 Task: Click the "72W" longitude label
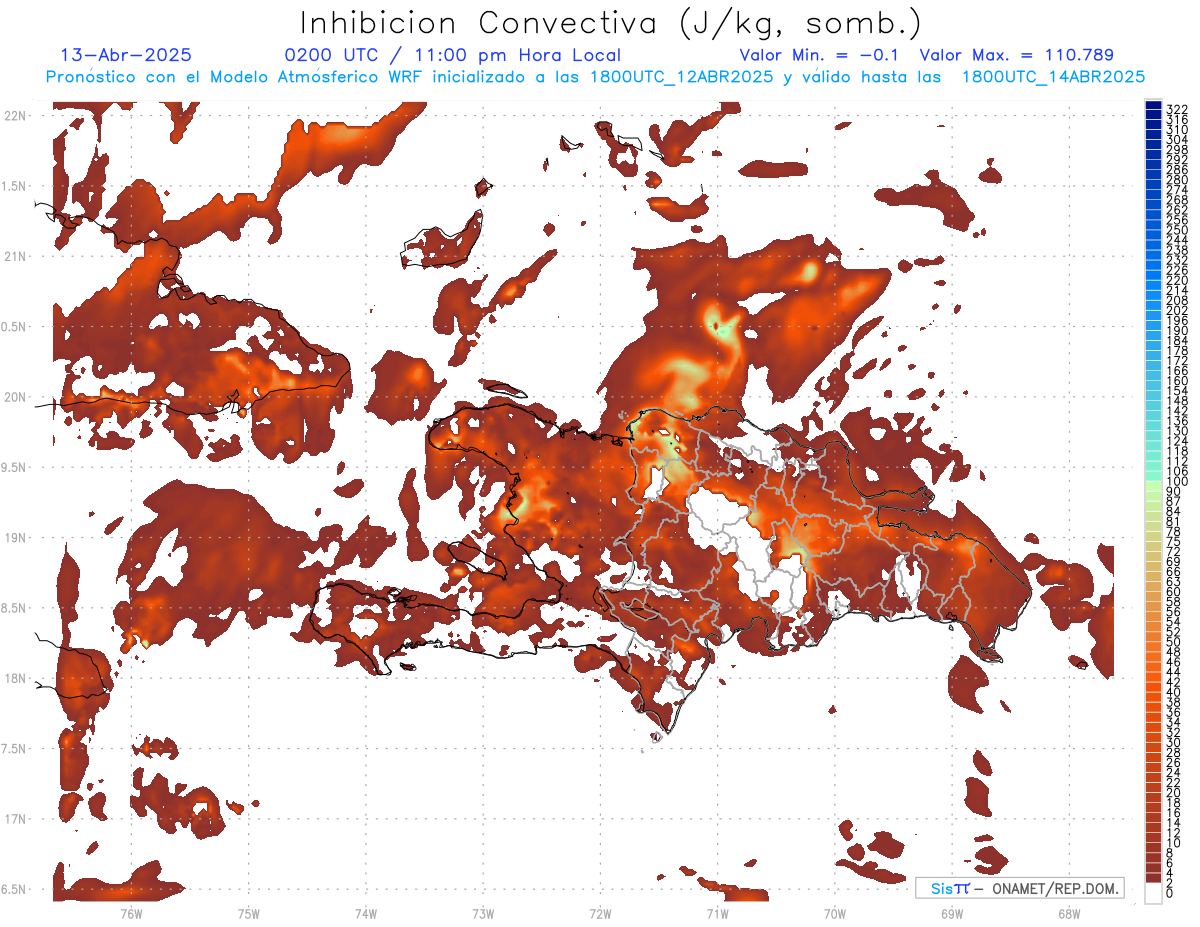coord(600,913)
